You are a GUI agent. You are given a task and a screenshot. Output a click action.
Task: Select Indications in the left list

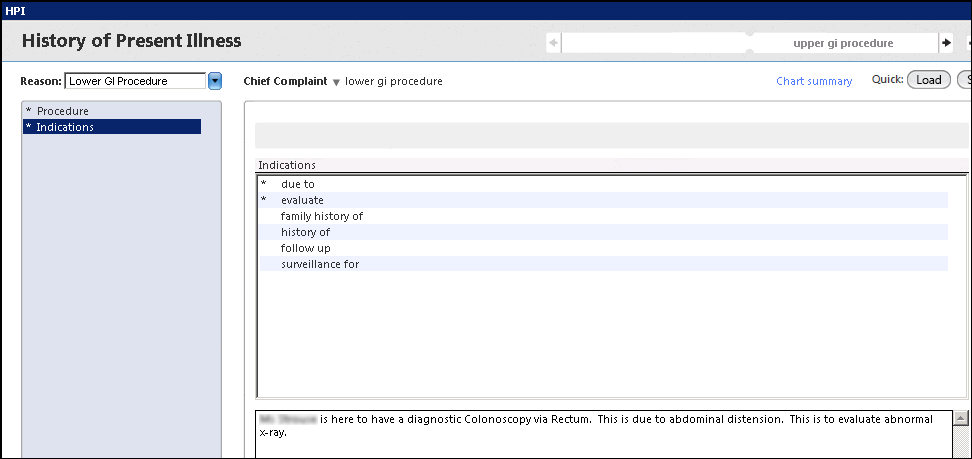coord(112,127)
